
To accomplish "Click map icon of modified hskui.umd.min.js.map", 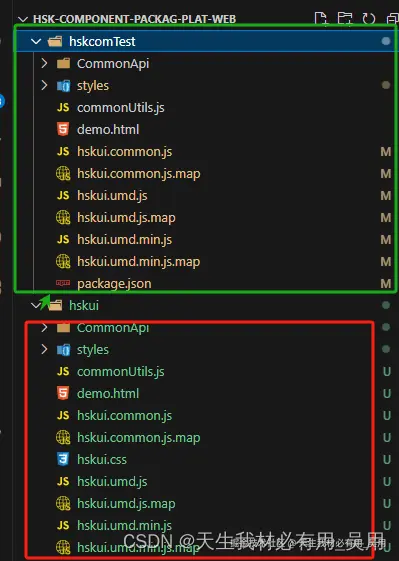I will (x=63, y=262).
